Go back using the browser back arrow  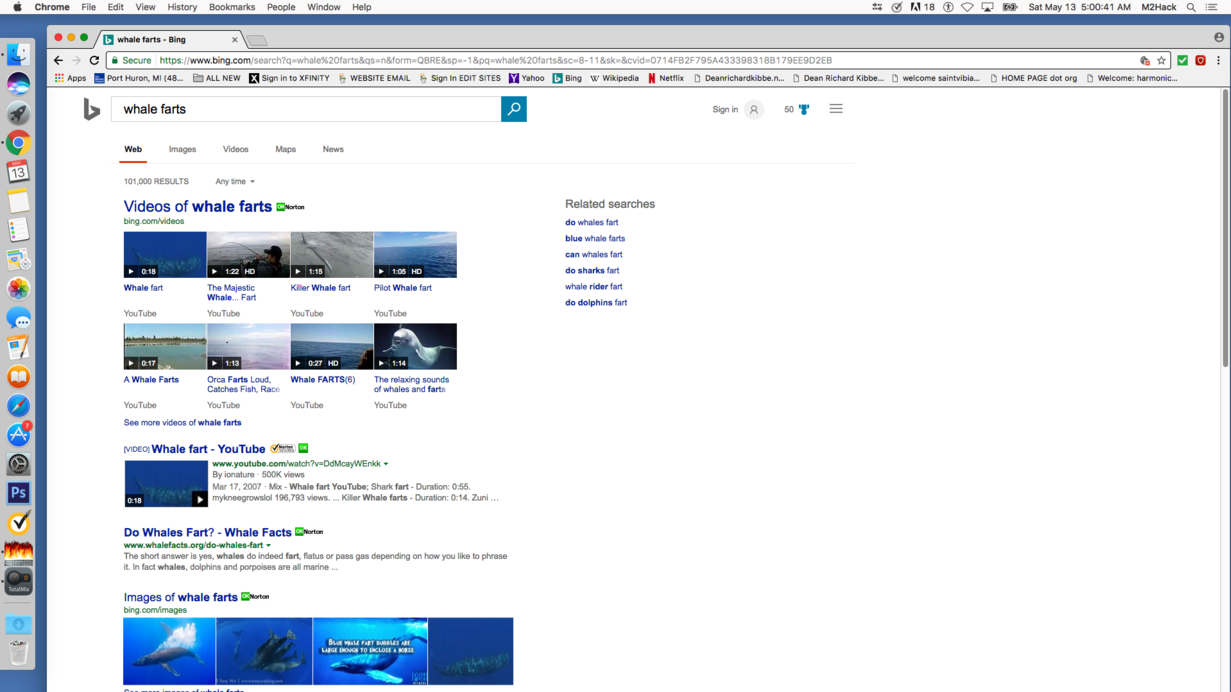tap(58, 60)
